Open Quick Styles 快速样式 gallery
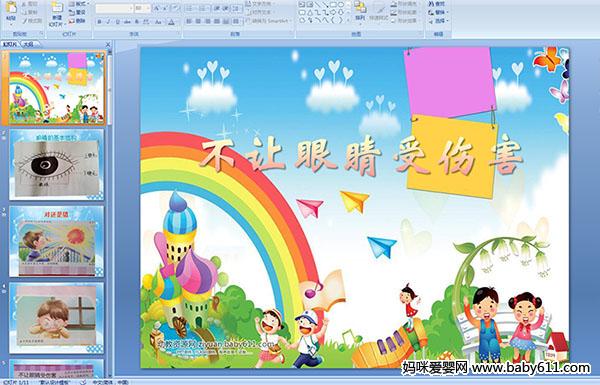The image size is (600, 385). tap(379, 12)
